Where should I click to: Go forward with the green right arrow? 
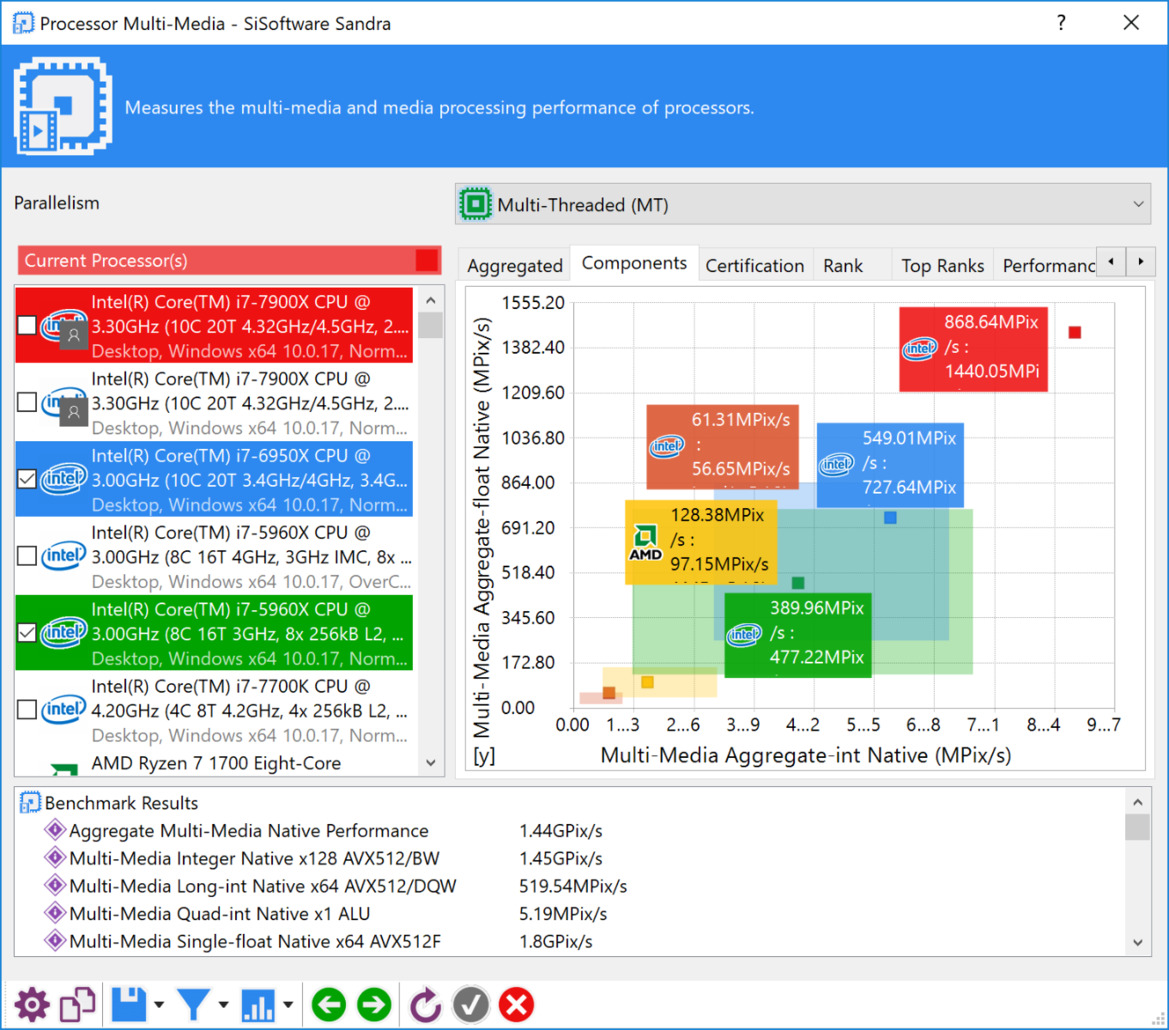click(x=374, y=1005)
